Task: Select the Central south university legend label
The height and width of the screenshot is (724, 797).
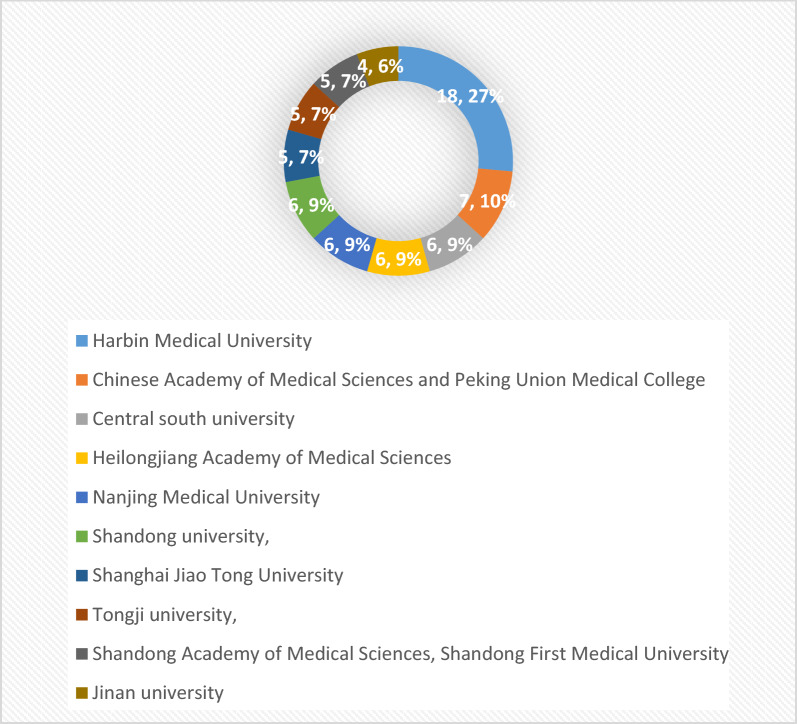Action: pos(194,419)
